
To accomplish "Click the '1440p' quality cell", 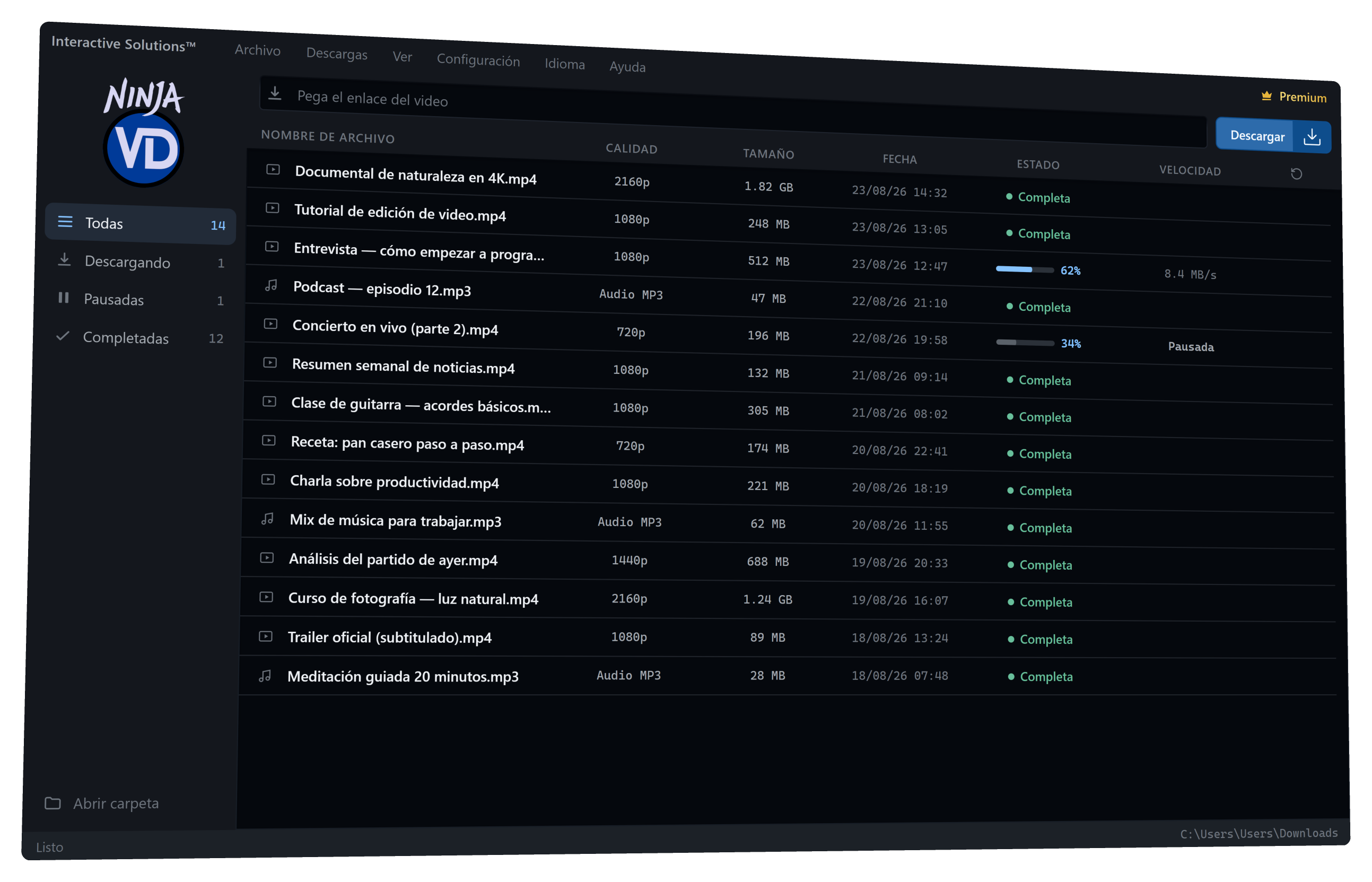I will pyautogui.click(x=629, y=560).
